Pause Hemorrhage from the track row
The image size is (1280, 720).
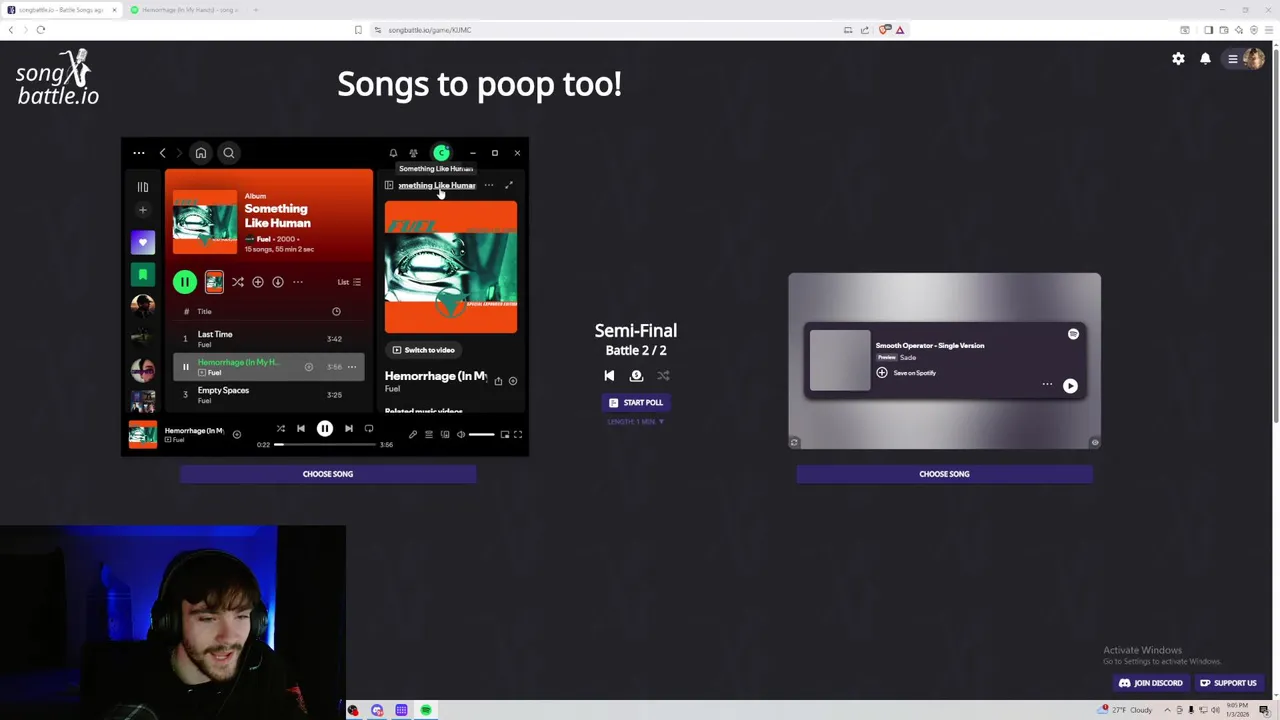185,367
